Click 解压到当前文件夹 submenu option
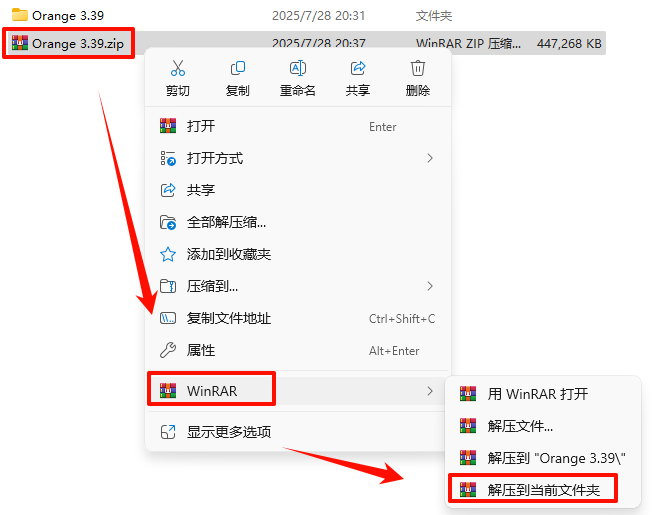 [x=543, y=490]
